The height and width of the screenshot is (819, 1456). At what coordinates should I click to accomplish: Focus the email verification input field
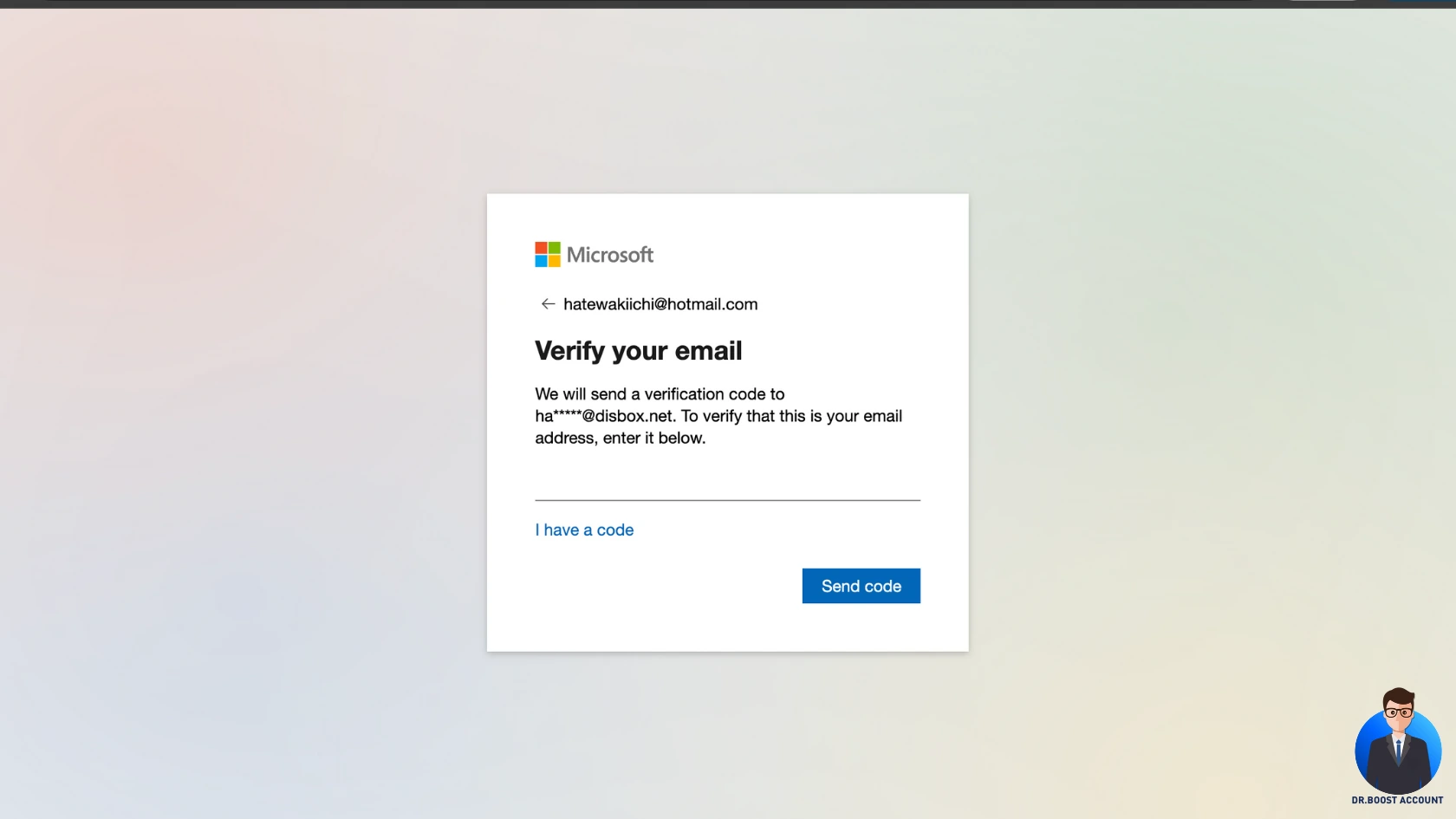click(727, 484)
